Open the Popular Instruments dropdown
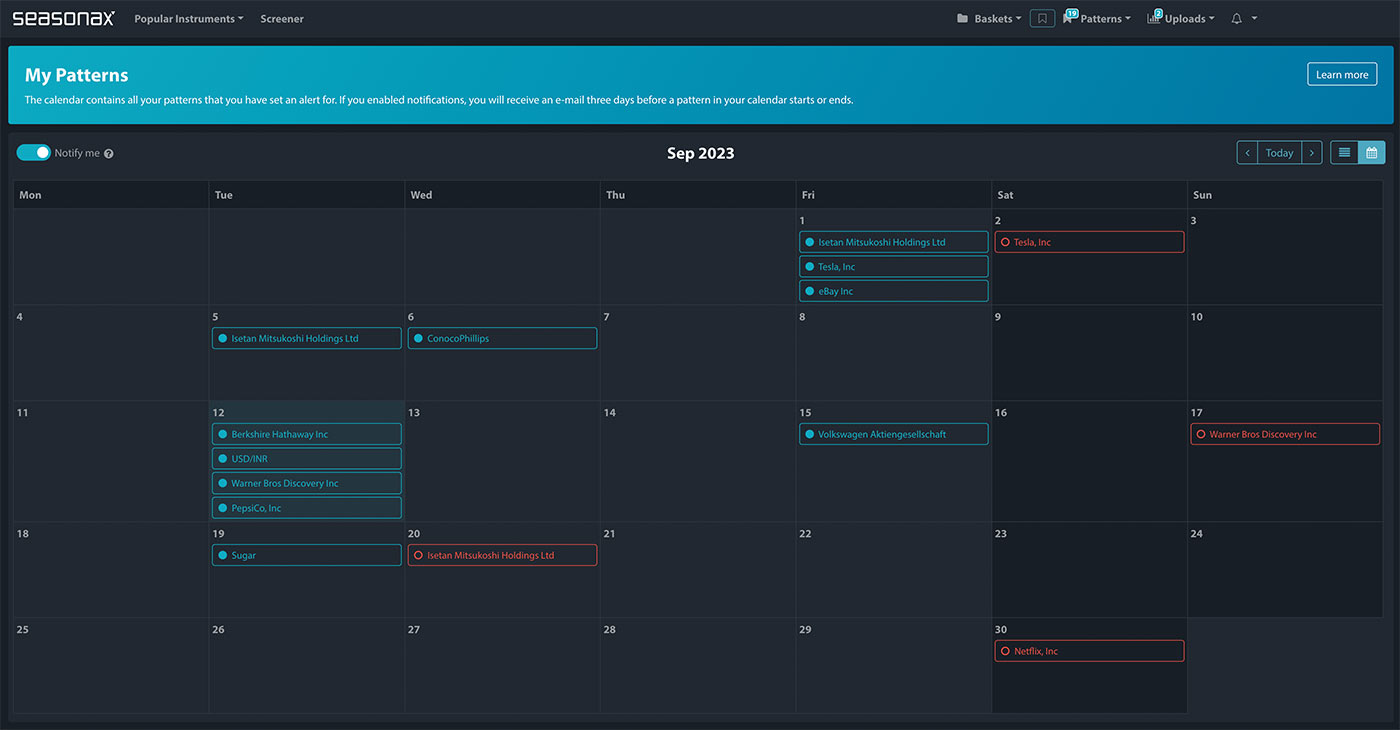The image size is (1400, 730). tap(189, 19)
